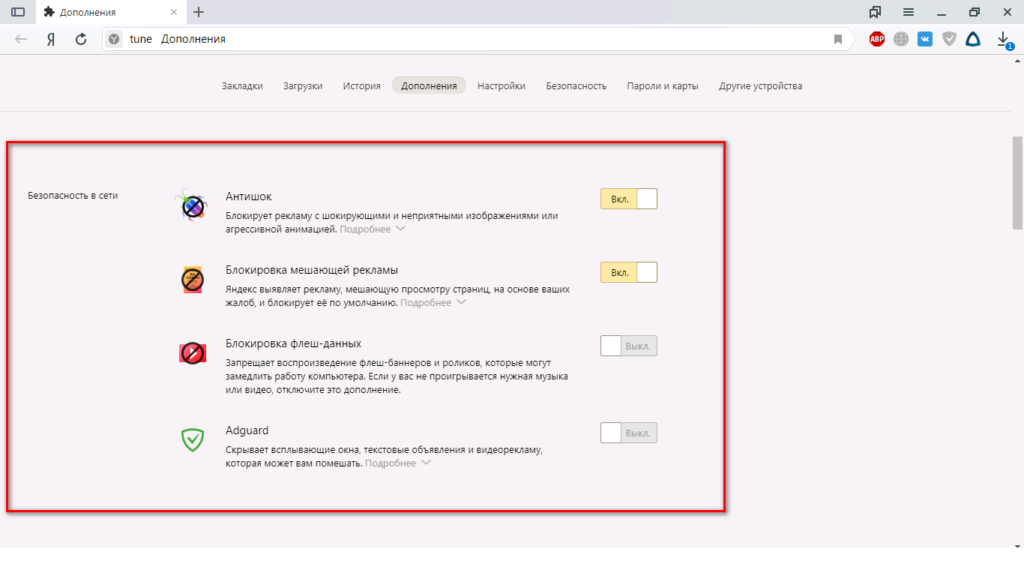Click the Блокировка мешающей рекламы icon

coord(192,280)
